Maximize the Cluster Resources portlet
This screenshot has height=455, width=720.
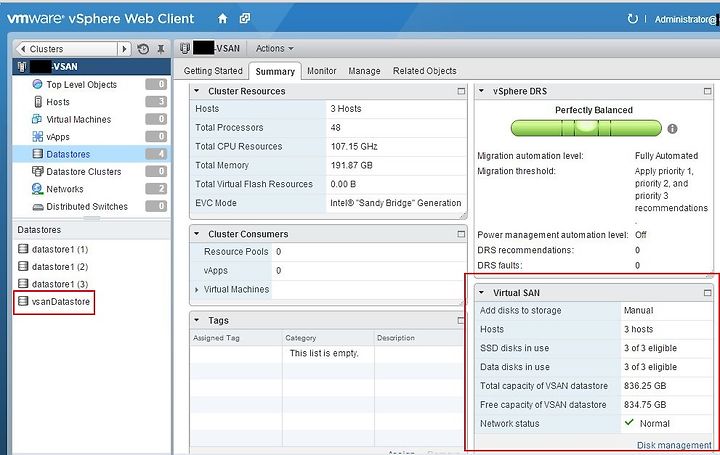[x=461, y=91]
